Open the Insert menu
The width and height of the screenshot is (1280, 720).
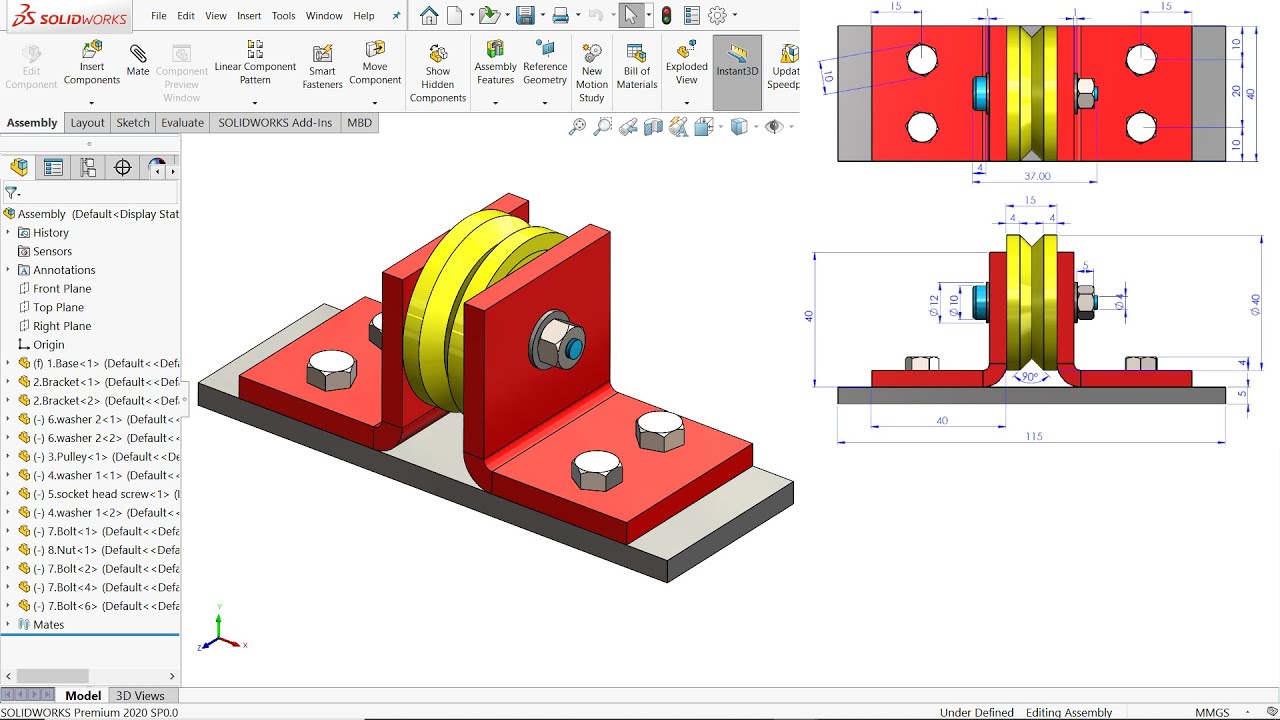(249, 16)
